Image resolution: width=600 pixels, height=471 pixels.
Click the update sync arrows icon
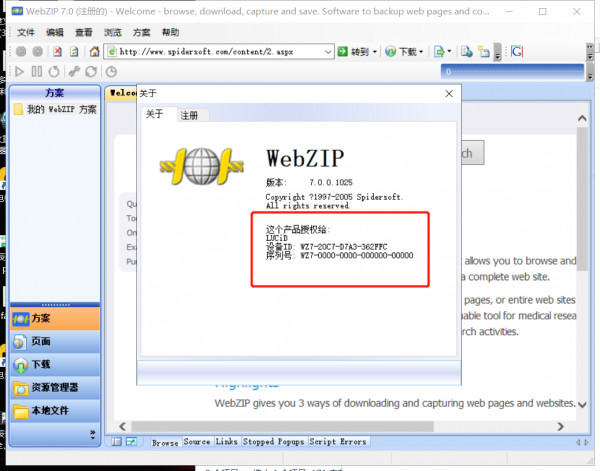91,72
